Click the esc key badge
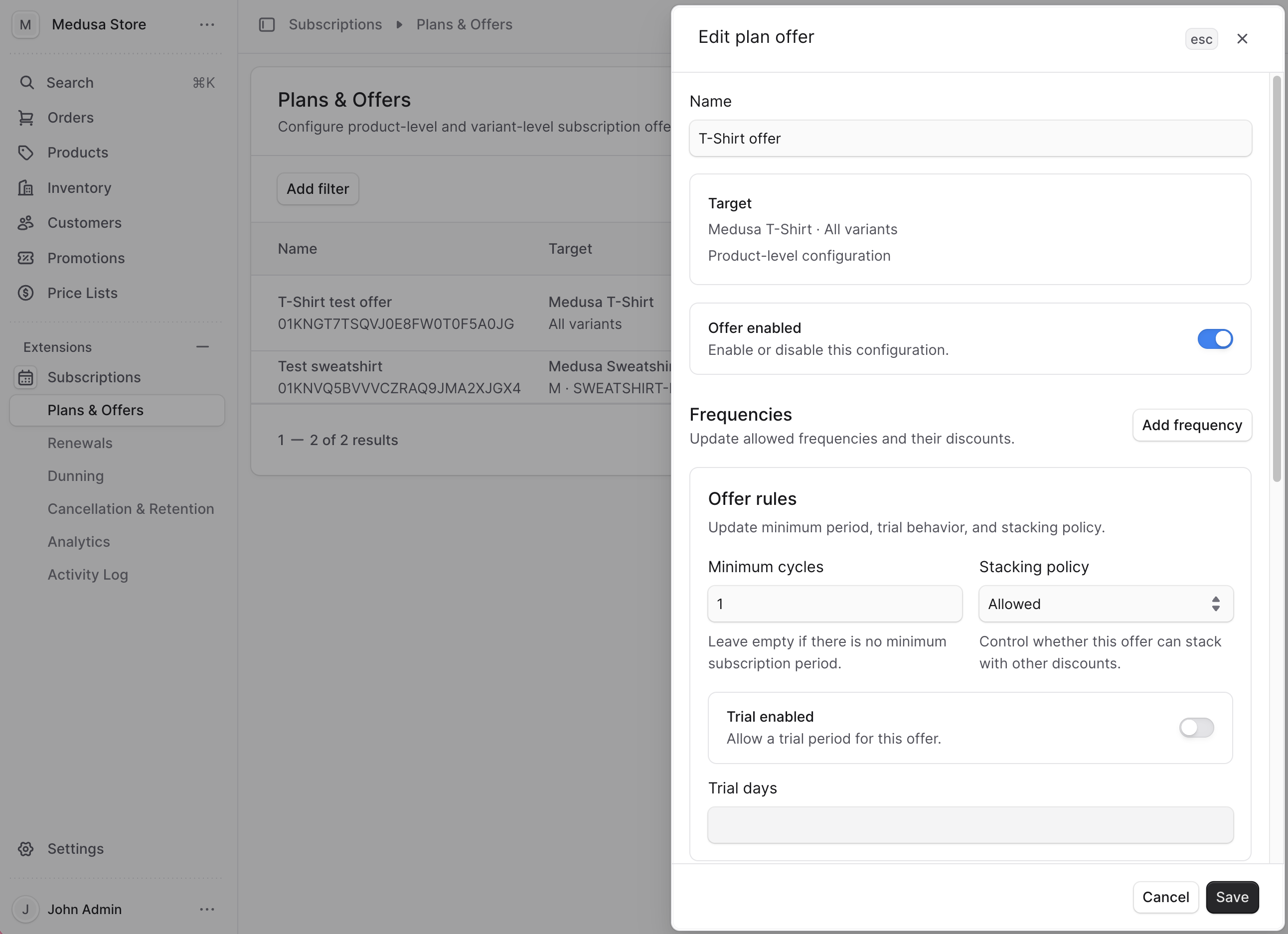 tap(1201, 39)
